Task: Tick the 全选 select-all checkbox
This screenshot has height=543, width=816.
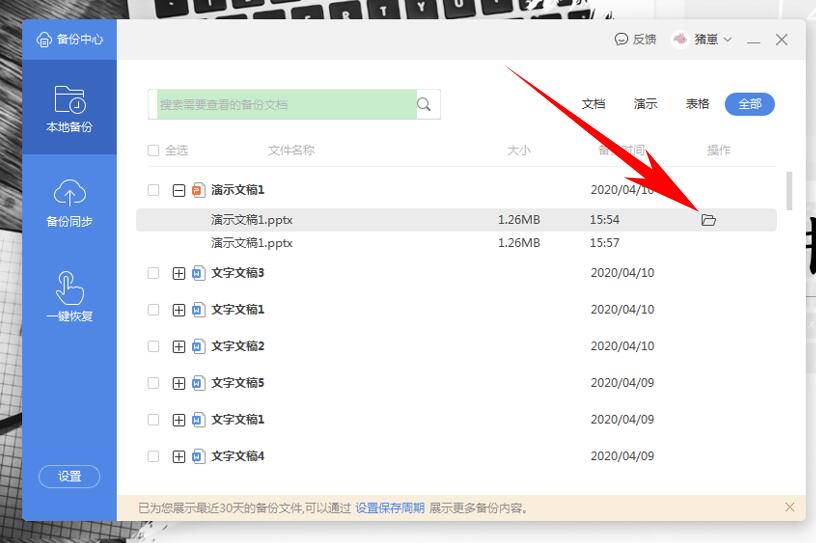Action: click(x=153, y=150)
